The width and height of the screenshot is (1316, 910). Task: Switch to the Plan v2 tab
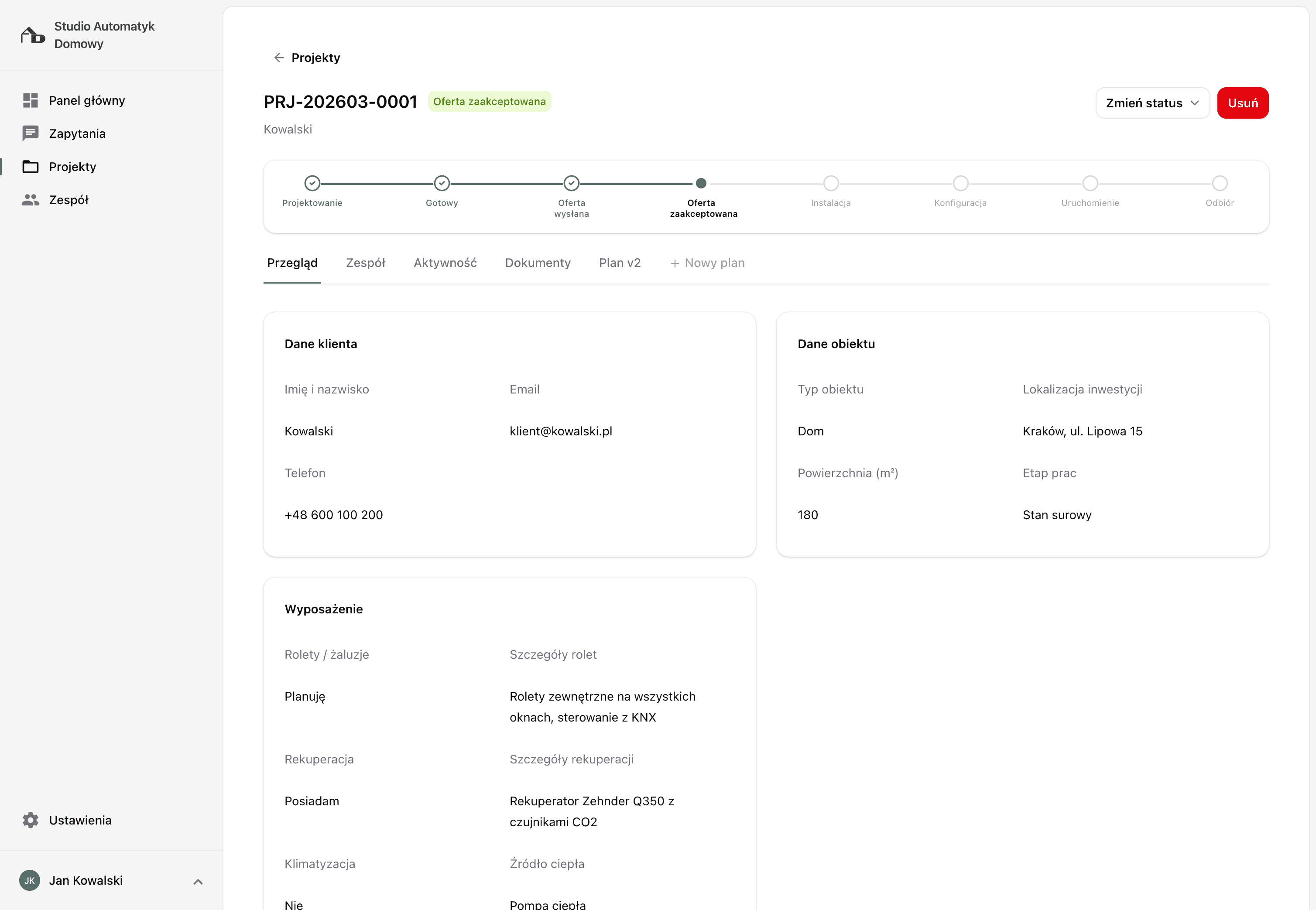[x=619, y=263]
